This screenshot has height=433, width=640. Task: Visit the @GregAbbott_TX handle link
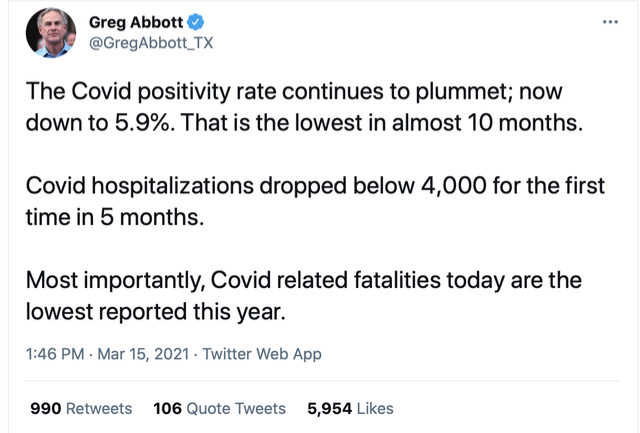click(x=151, y=43)
